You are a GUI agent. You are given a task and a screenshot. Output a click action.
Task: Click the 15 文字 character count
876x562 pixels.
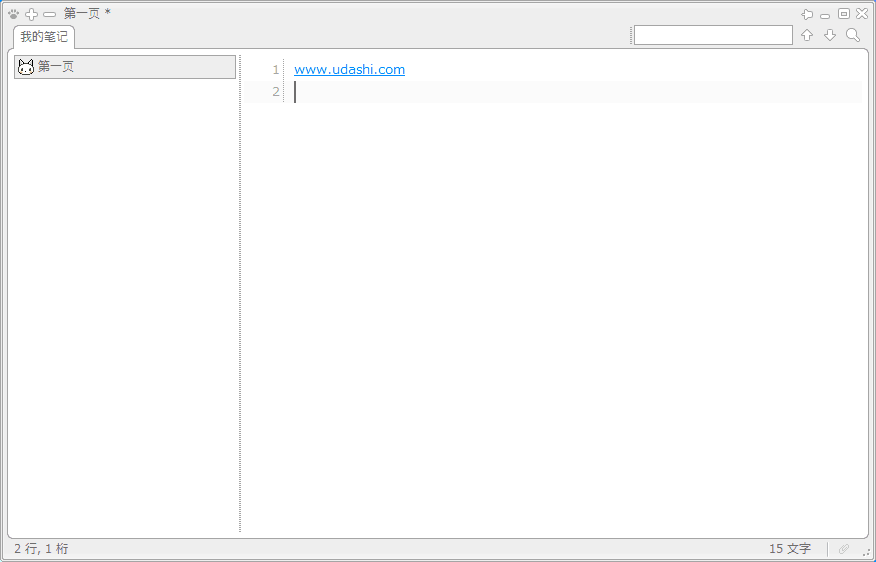pyautogui.click(x=790, y=549)
